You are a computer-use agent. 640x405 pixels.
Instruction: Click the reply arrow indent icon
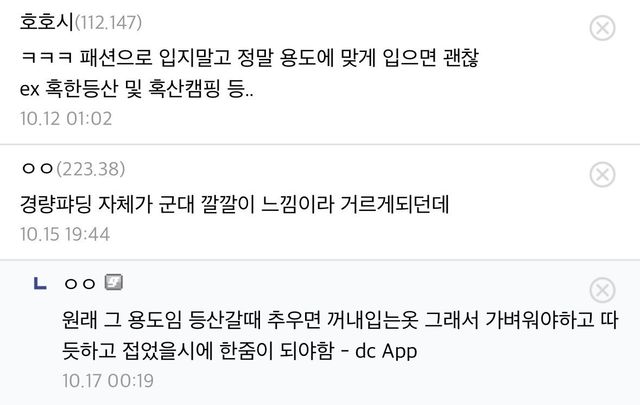(39, 284)
